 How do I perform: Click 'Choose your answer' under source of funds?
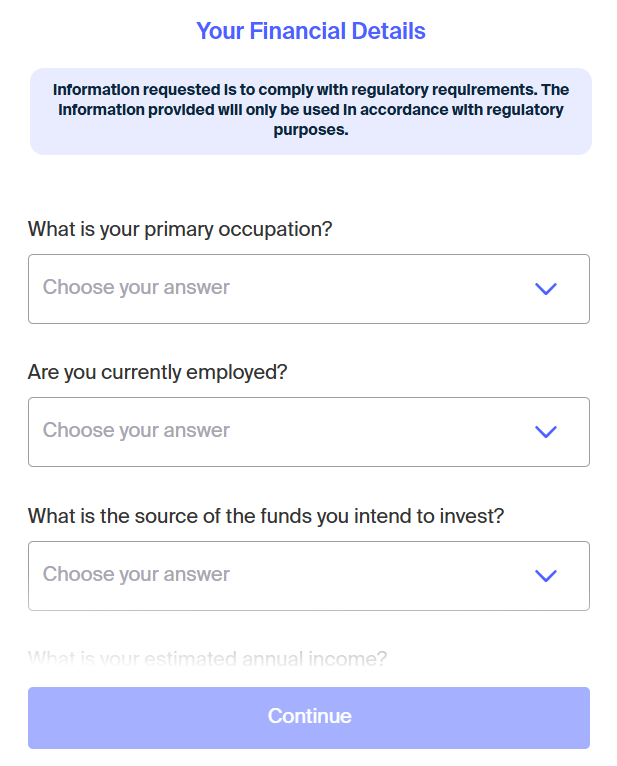(136, 575)
